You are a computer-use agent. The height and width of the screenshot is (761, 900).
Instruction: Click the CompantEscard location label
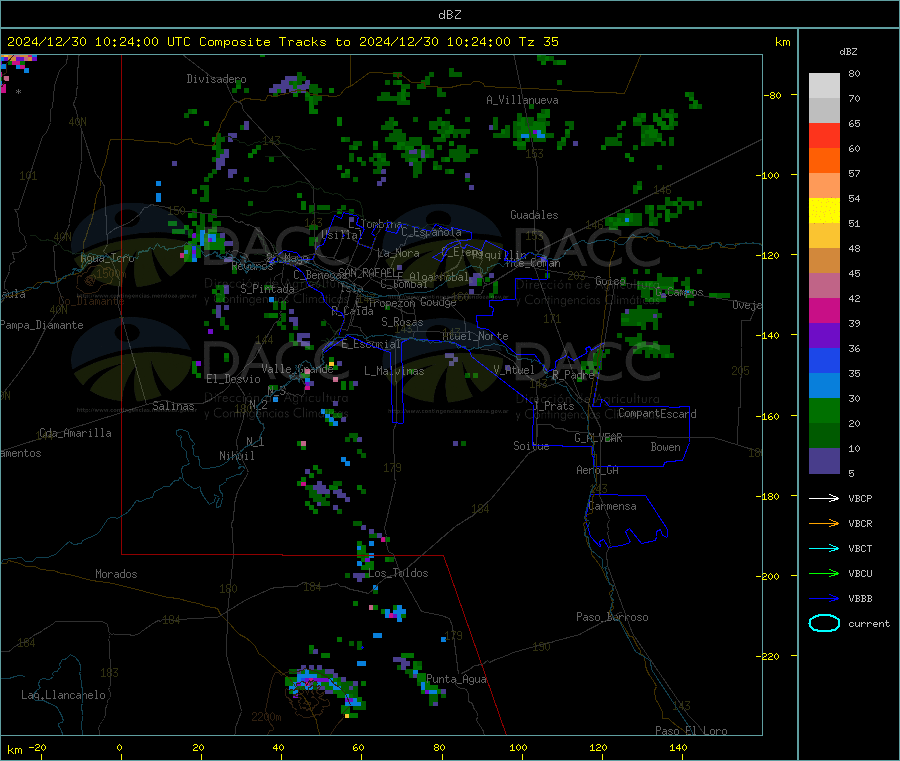657,414
